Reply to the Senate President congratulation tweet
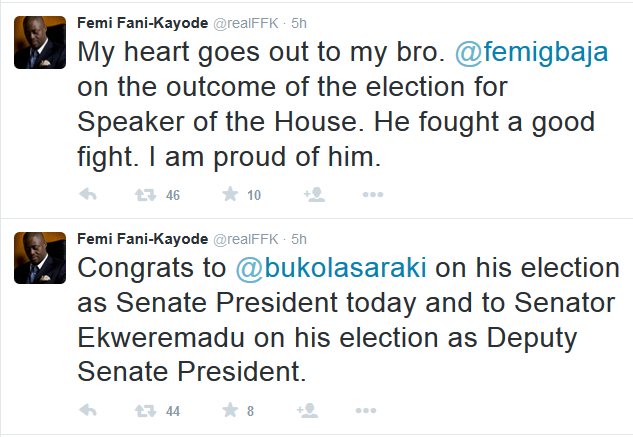This screenshot has width=633, height=437. click(x=88, y=409)
